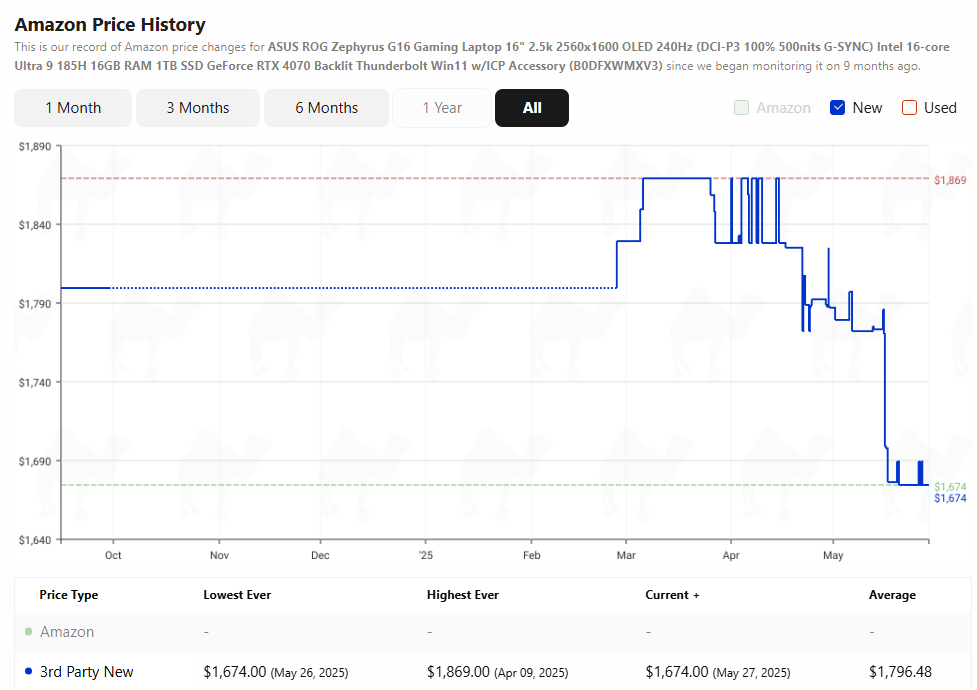Click the '25 year label on the x-axis

(x=426, y=555)
